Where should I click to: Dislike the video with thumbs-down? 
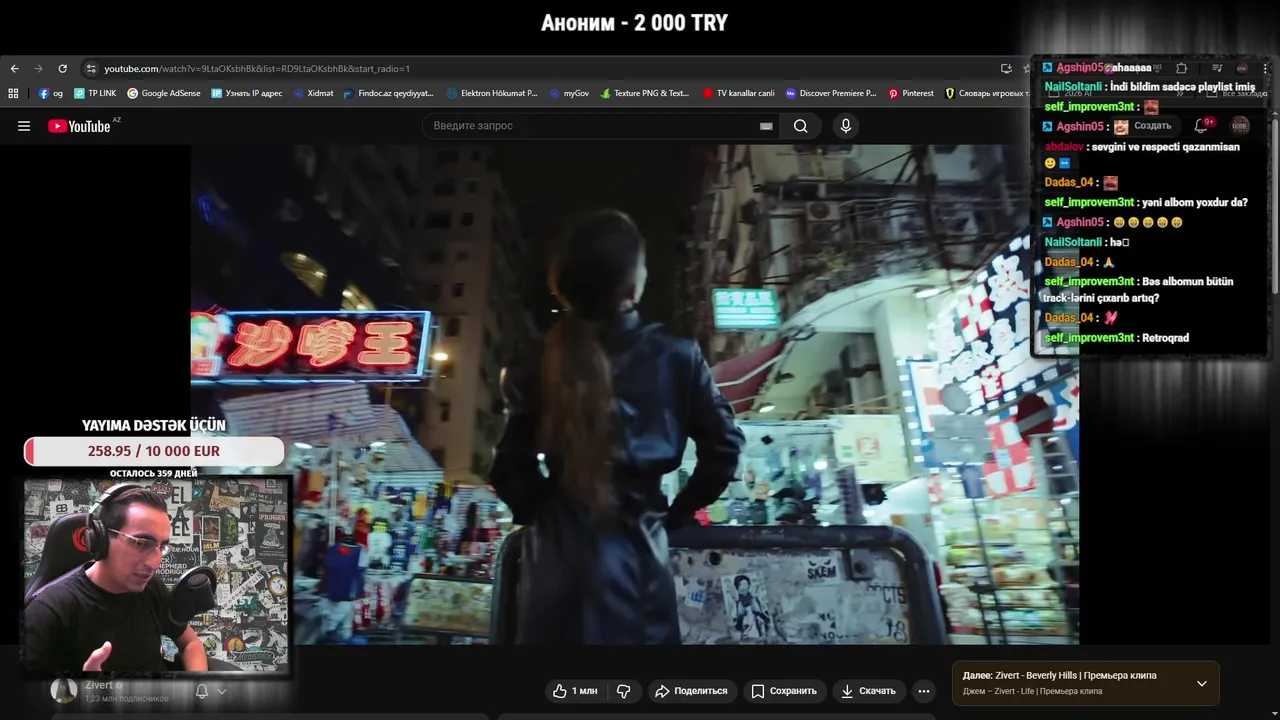(623, 691)
